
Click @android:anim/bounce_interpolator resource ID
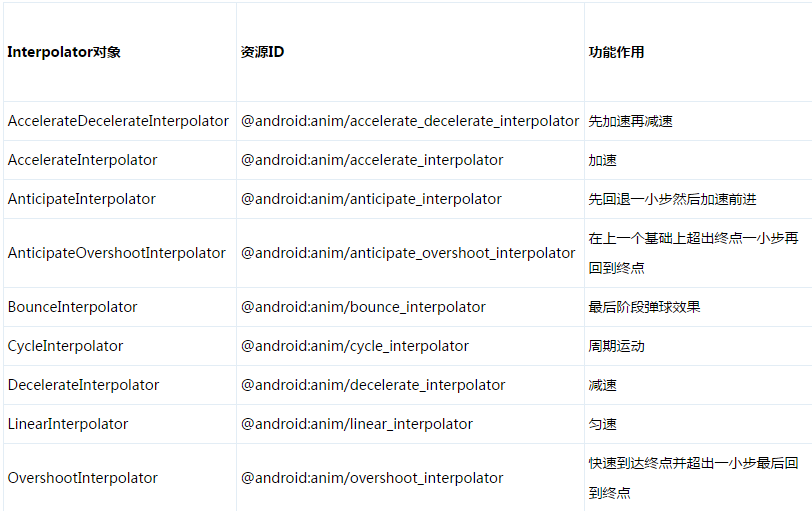[x=363, y=307]
